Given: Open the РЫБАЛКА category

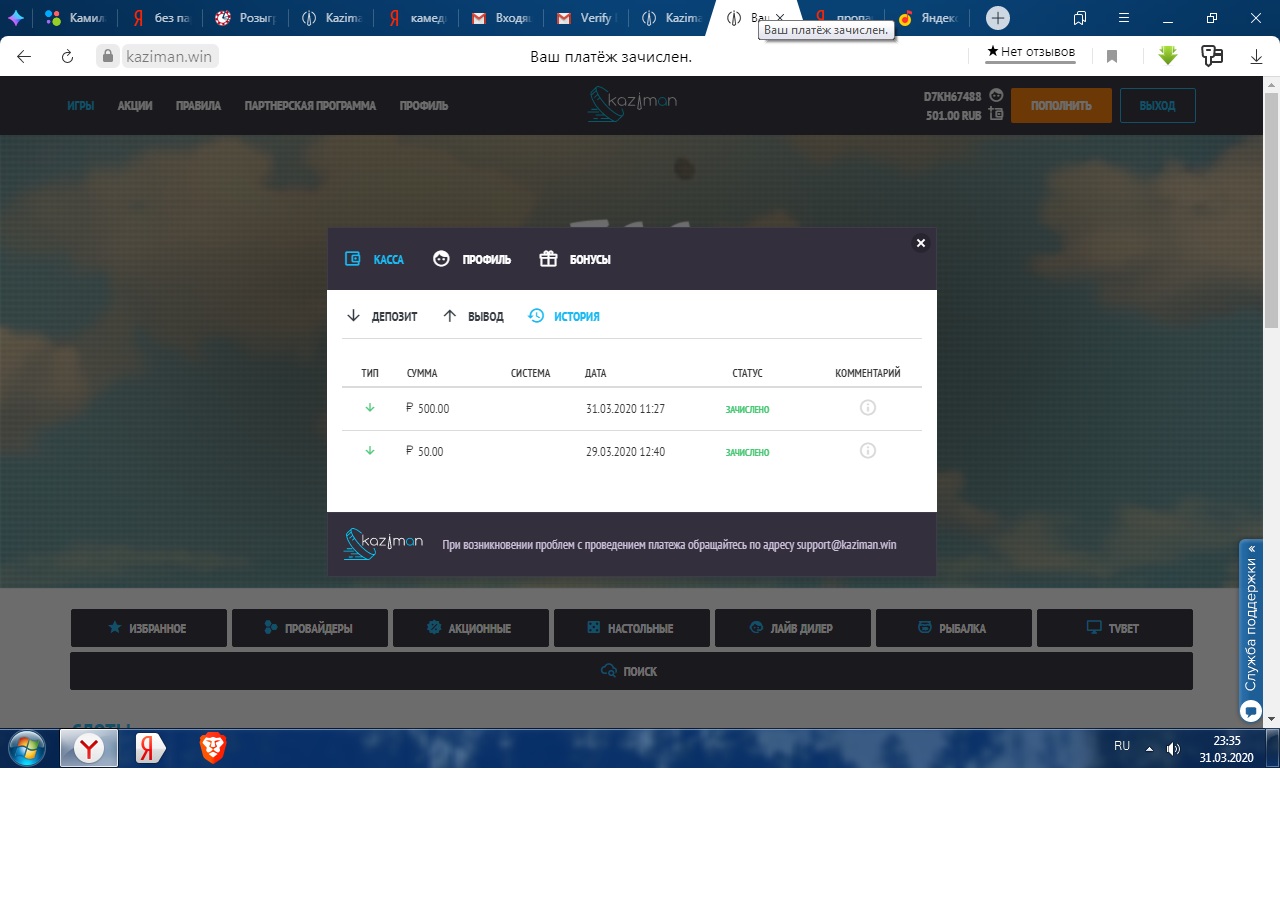Looking at the screenshot, I should pyautogui.click(x=953, y=628).
